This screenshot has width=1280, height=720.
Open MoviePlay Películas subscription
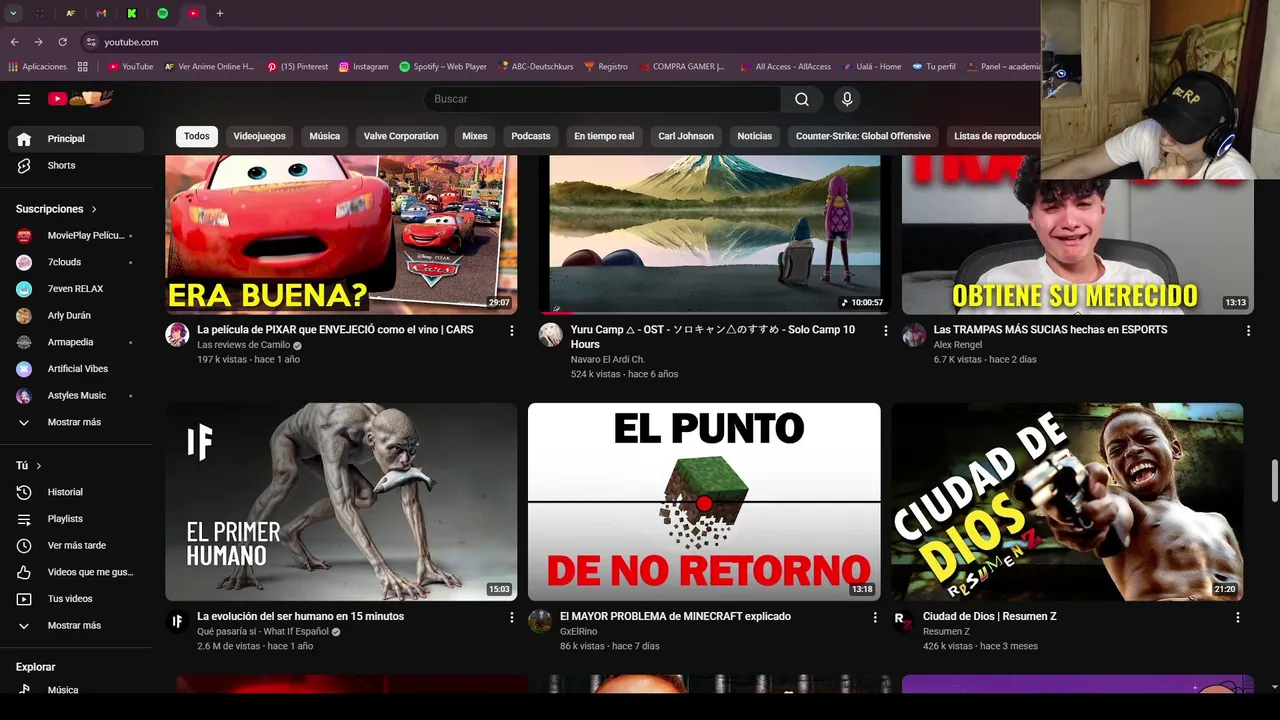pyautogui.click(x=76, y=235)
